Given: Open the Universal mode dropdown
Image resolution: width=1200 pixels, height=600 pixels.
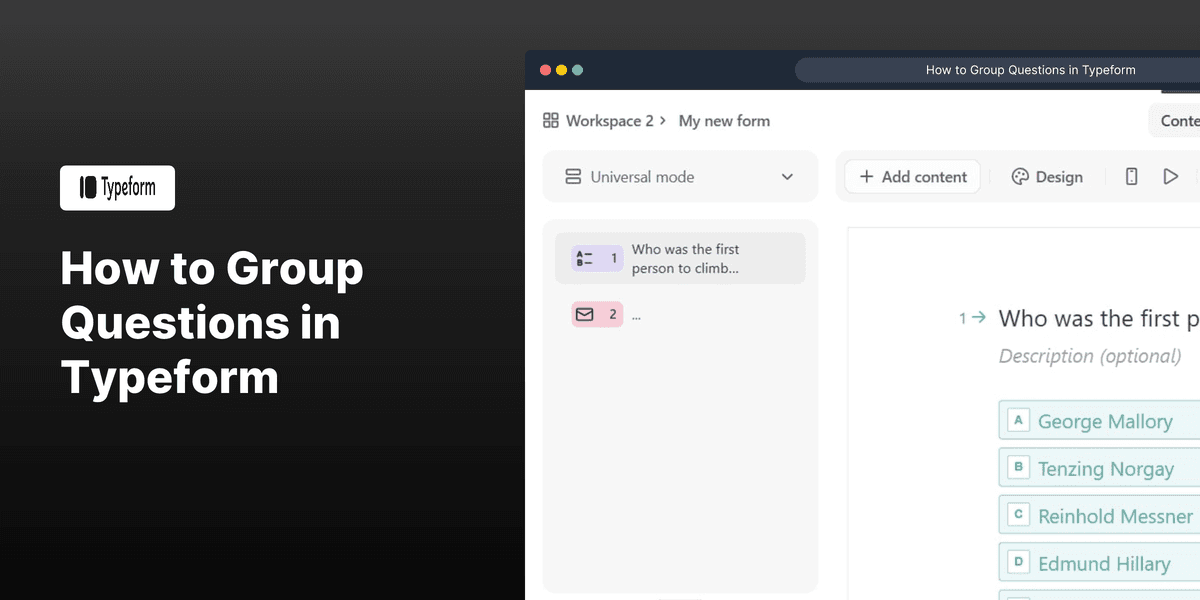Looking at the screenshot, I should [x=680, y=176].
